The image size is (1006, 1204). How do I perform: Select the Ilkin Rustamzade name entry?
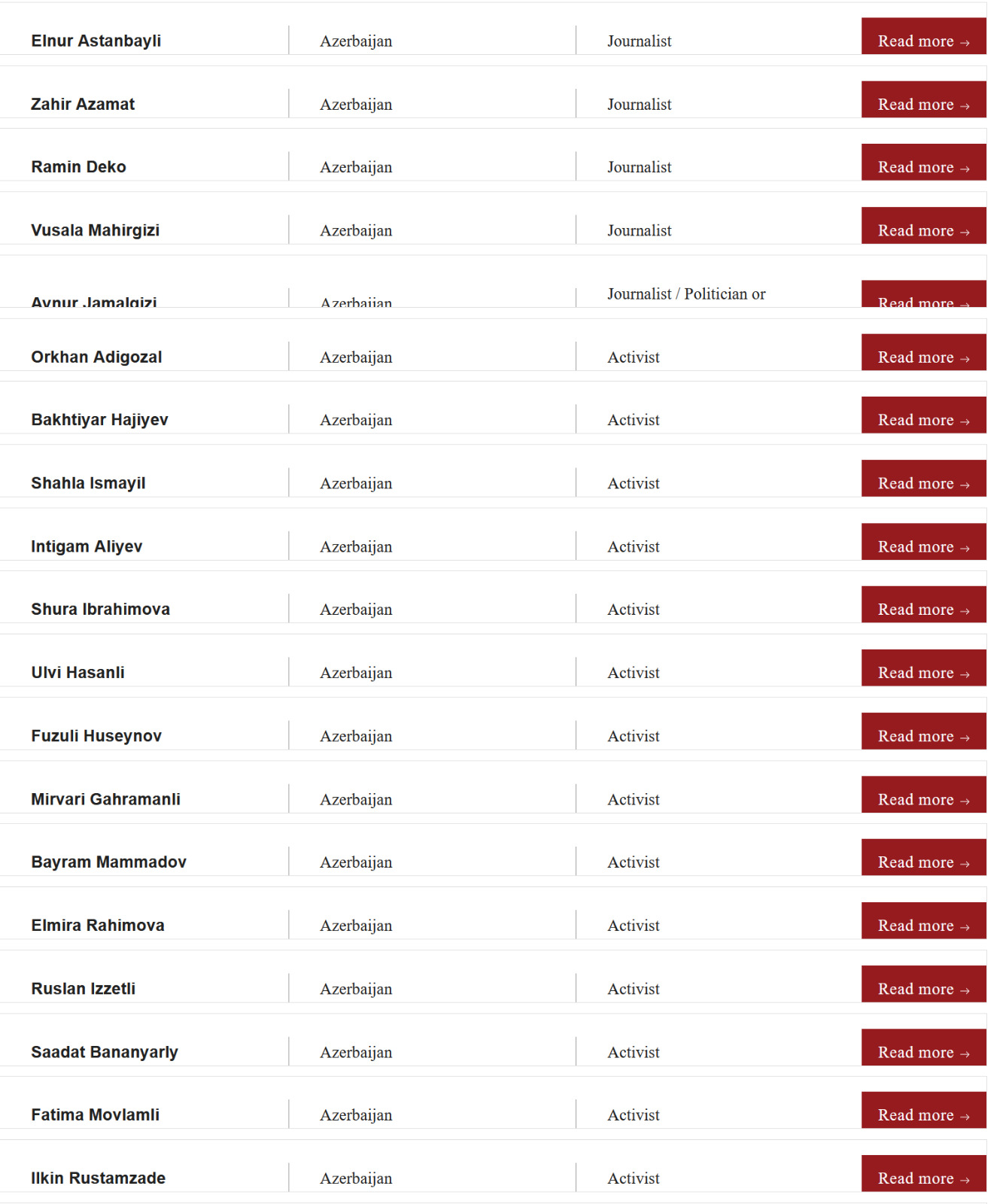(x=98, y=1178)
